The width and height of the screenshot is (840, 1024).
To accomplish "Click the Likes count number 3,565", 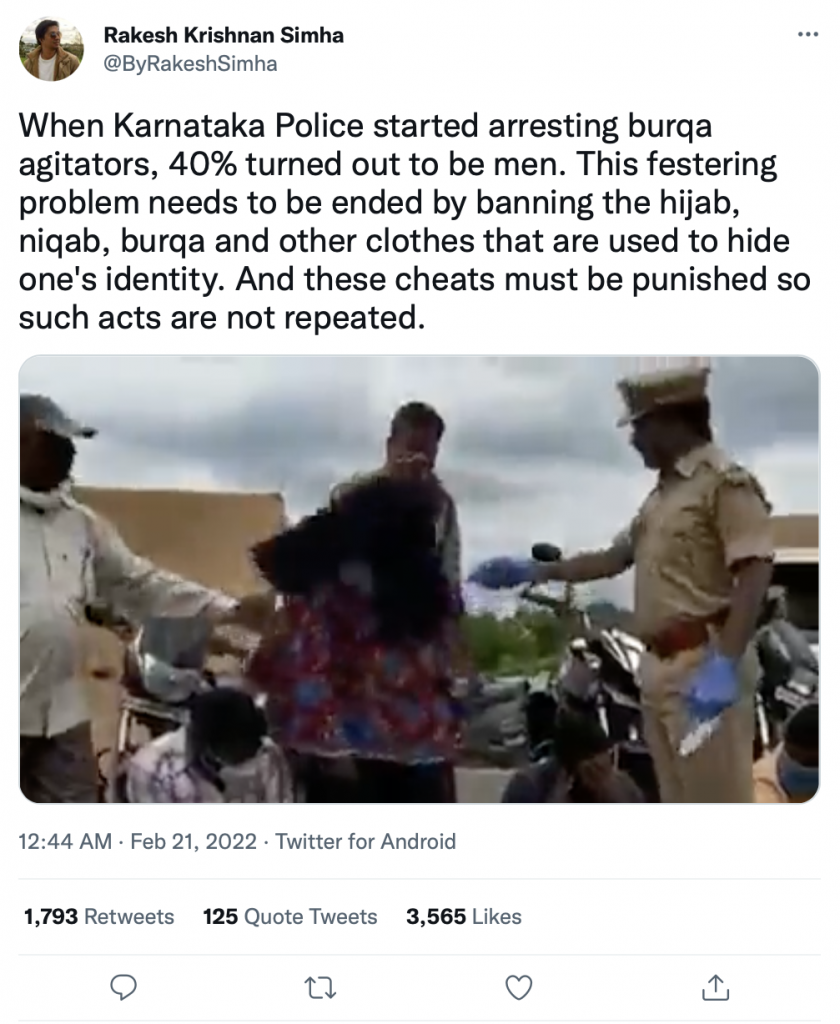I will click(x=436, y=917).
